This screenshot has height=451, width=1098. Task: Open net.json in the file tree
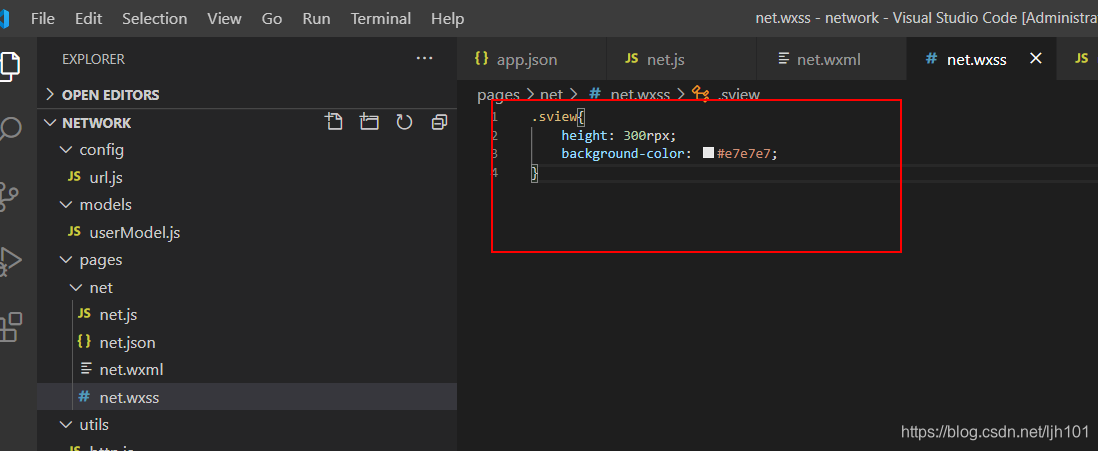point(246,342)
